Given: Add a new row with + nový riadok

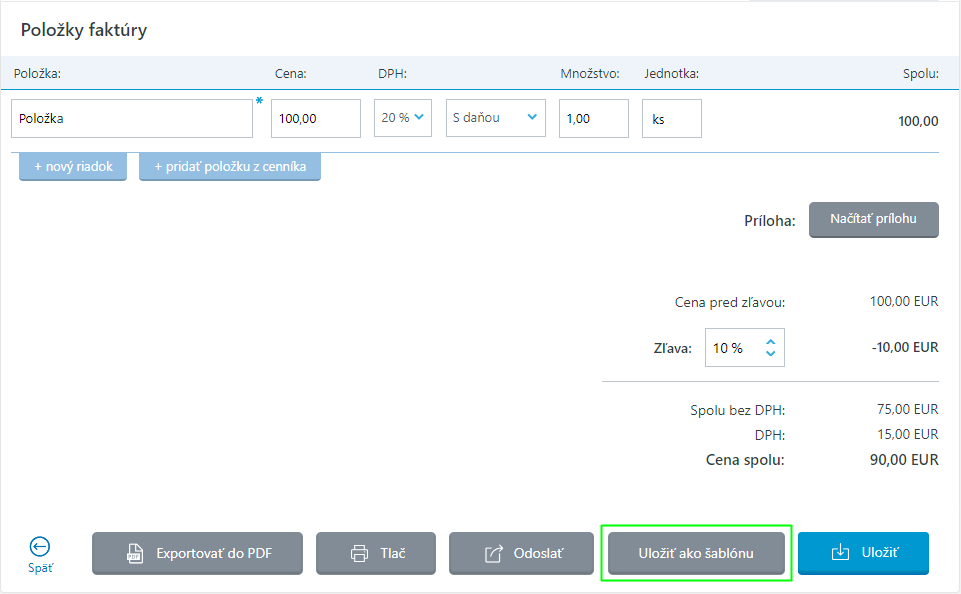Looking at the screenshot, I should click(x=73, y=167).
